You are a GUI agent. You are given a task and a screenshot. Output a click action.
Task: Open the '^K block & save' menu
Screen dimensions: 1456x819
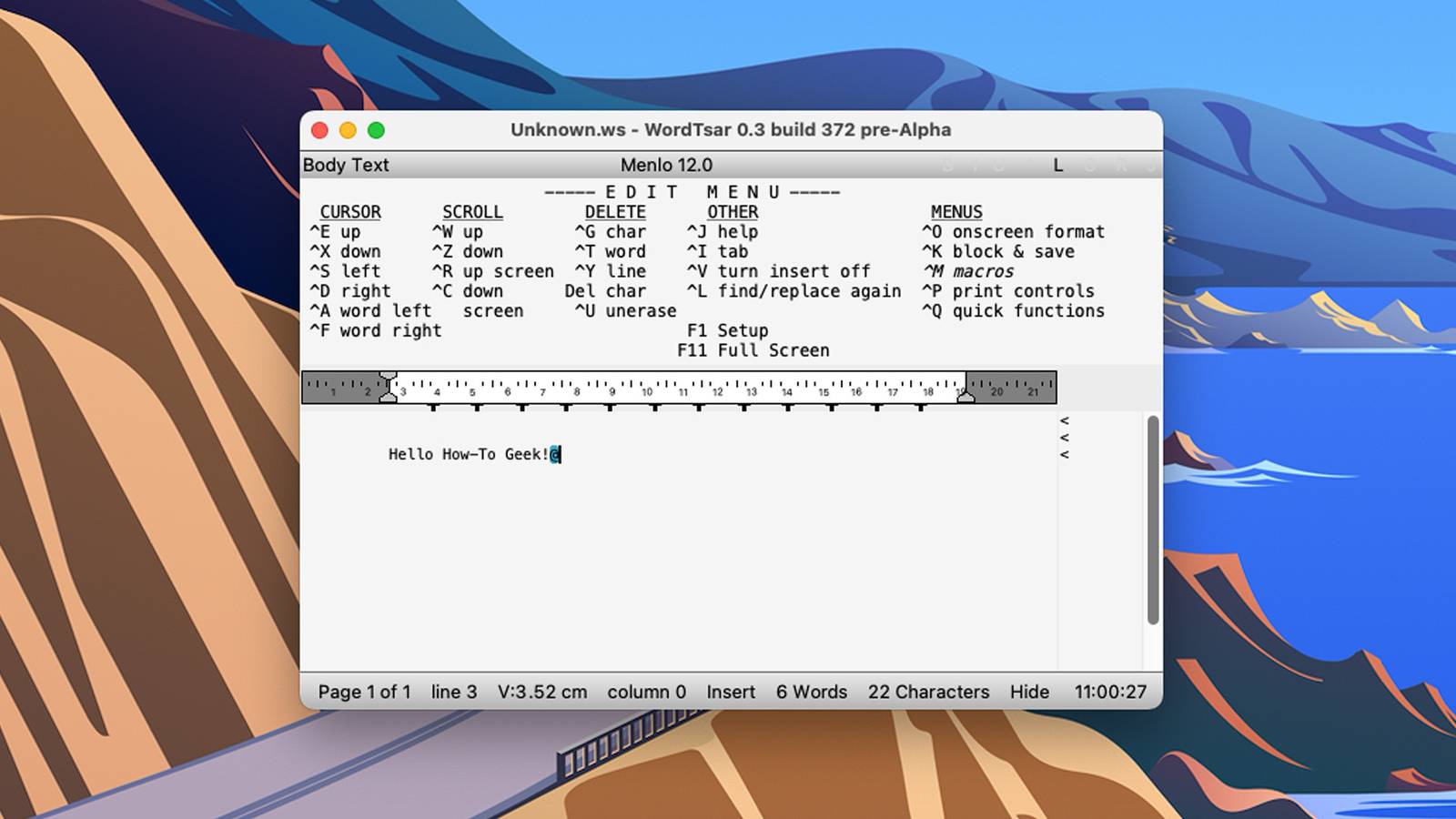pyautogui.click(x=998, y=252)
